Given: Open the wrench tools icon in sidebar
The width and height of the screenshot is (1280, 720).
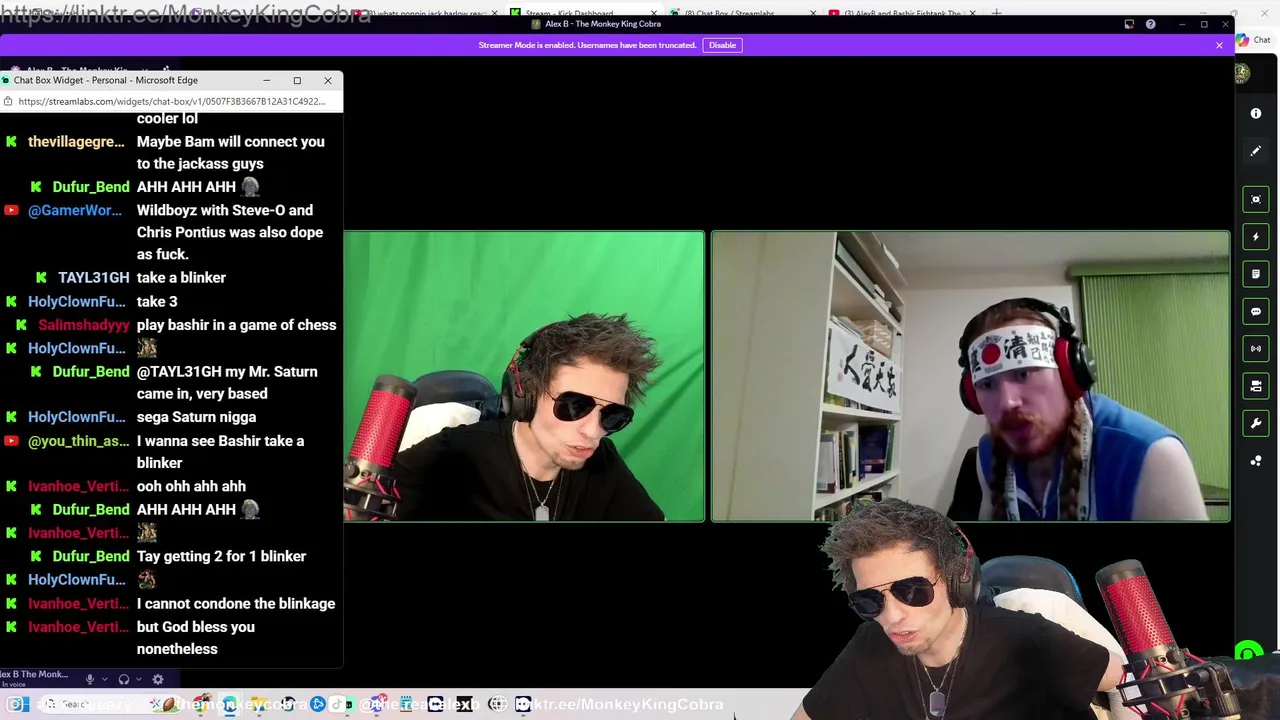Looking at the screenshot, I should (x=1256, y=423).
